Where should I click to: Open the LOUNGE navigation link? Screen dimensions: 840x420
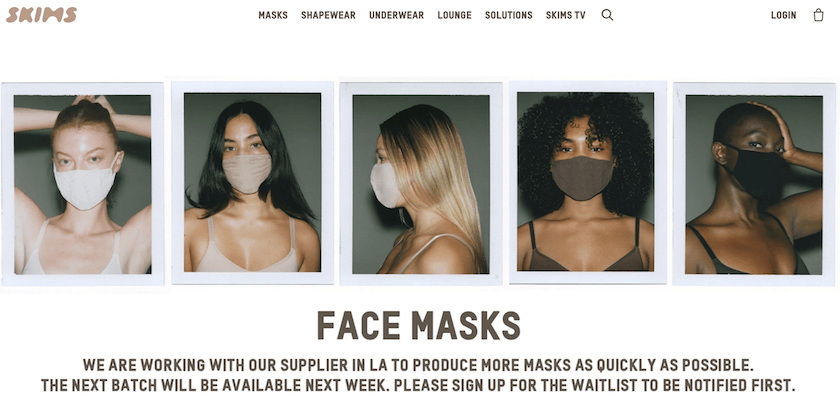point(454,16)
